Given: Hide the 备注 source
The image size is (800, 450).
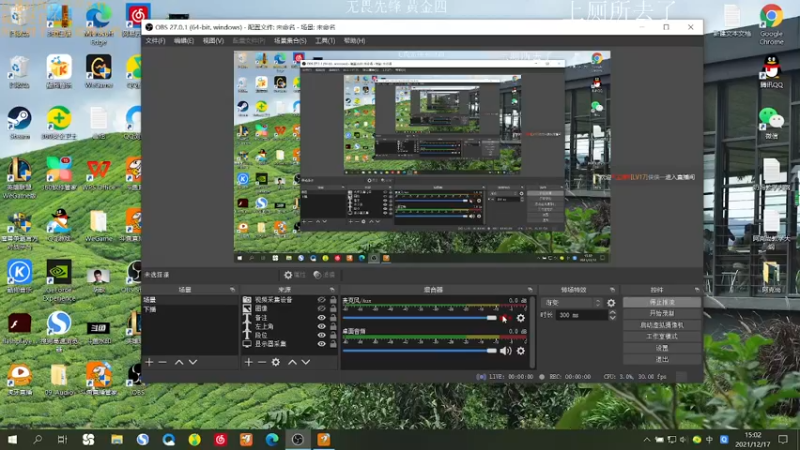Looking at the screenshot, I should (x=321, y=317).
